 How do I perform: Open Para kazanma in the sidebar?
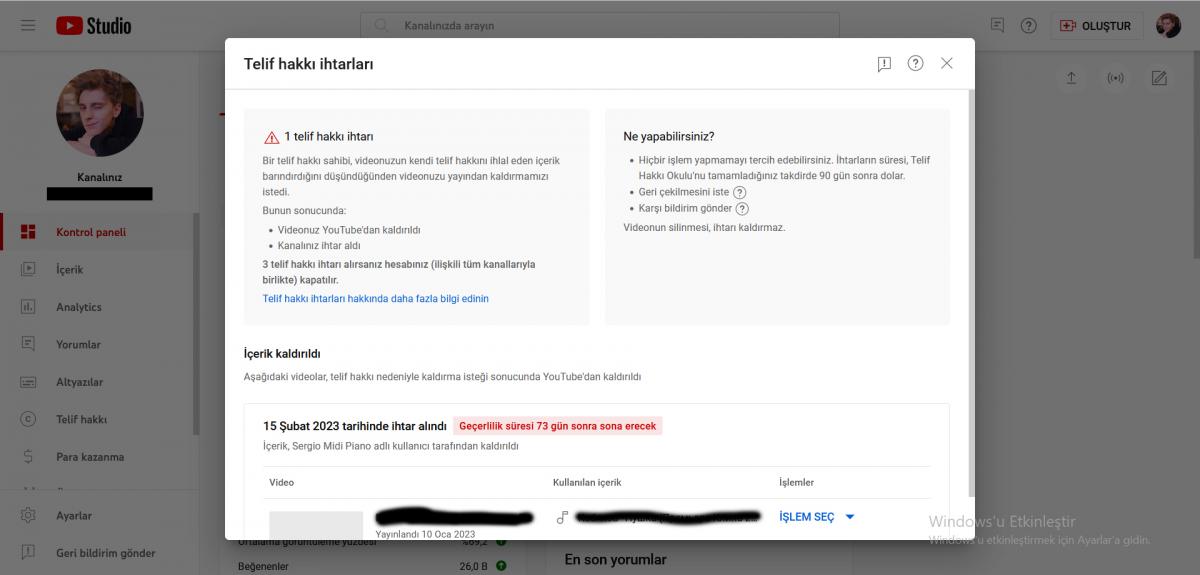pyautogui.click(x=97, y=457)
